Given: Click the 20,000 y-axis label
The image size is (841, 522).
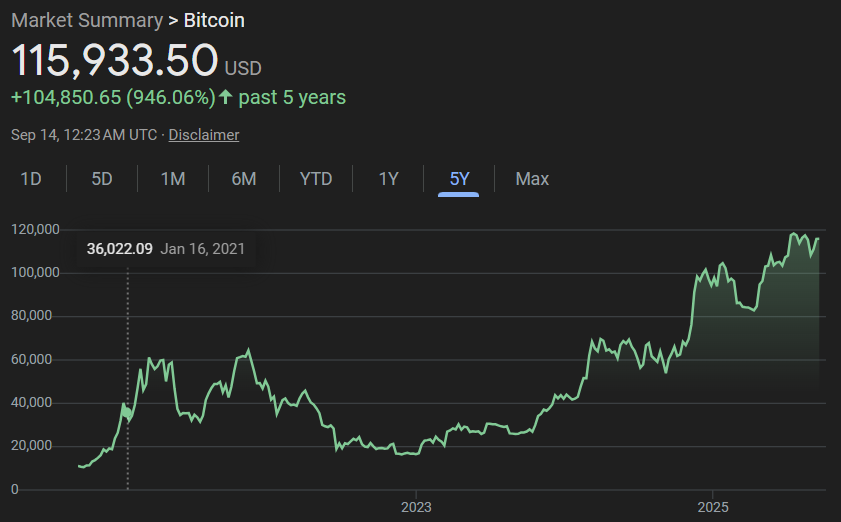Looking at the screenshot, I should 32,446.
